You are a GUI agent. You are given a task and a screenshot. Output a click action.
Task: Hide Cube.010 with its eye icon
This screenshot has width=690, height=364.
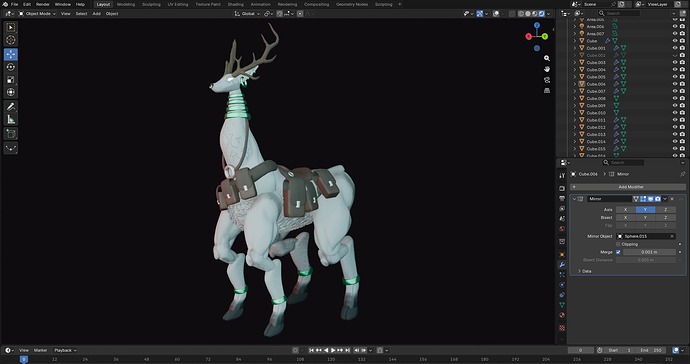pyautogui.click(x=675, y=113)
